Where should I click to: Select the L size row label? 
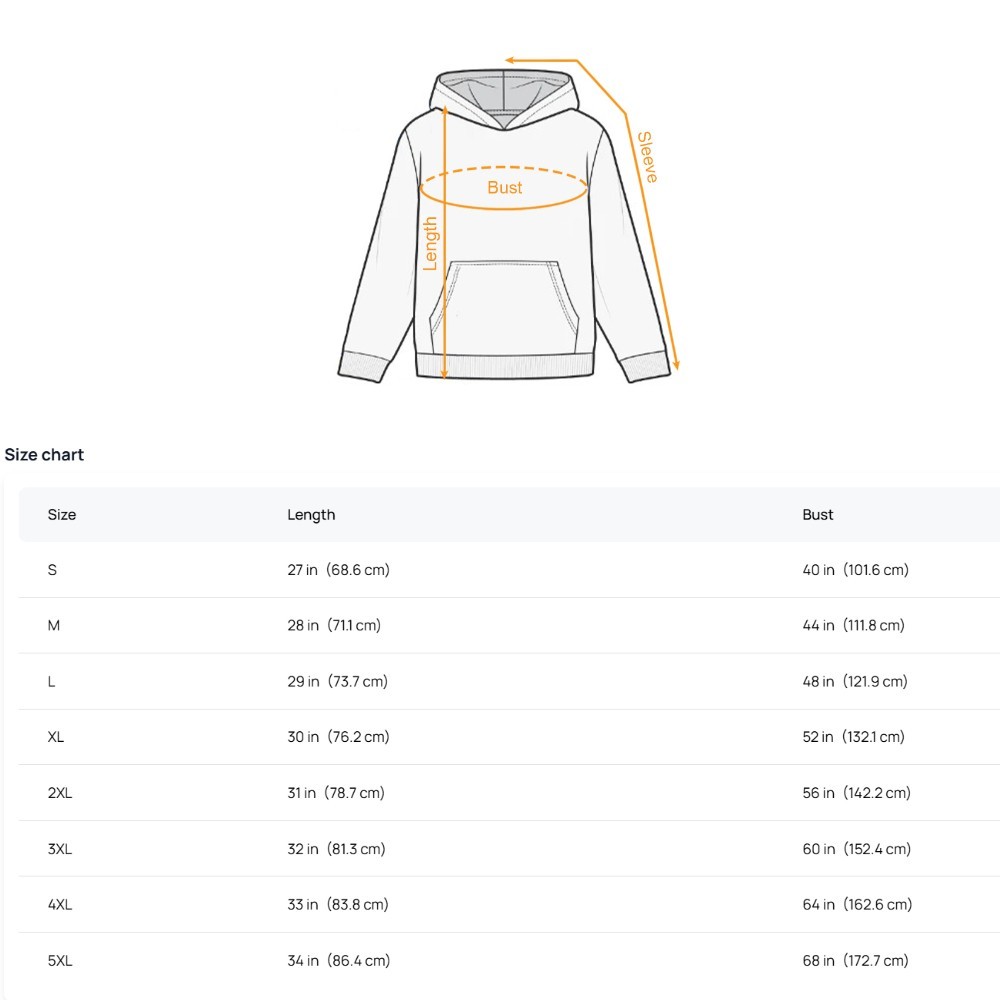pyautogui.click(x=52, y=681)
